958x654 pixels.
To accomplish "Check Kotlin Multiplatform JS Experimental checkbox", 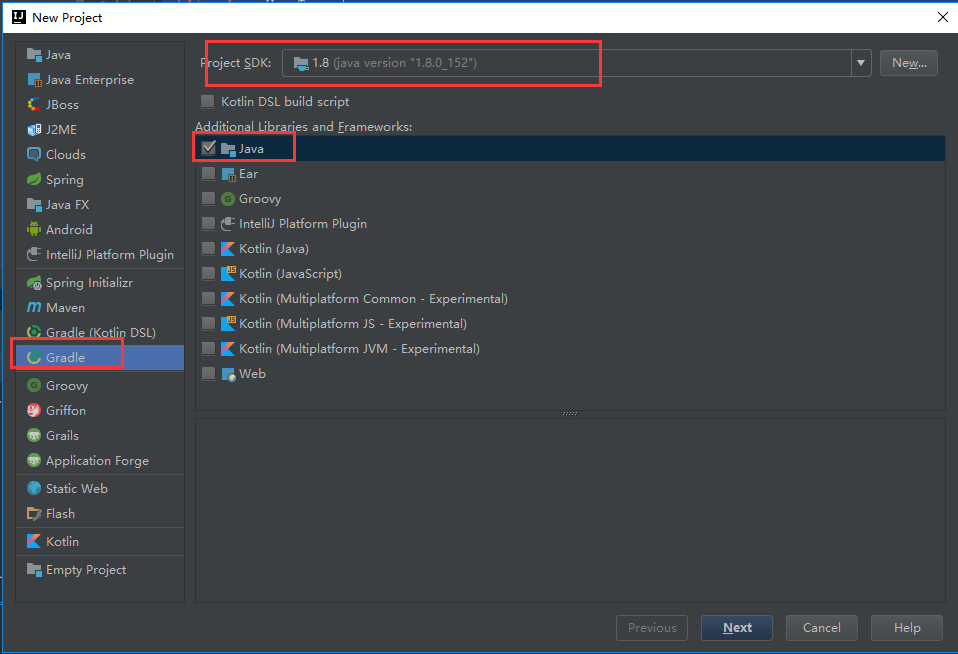I will (x=208, y=323).
